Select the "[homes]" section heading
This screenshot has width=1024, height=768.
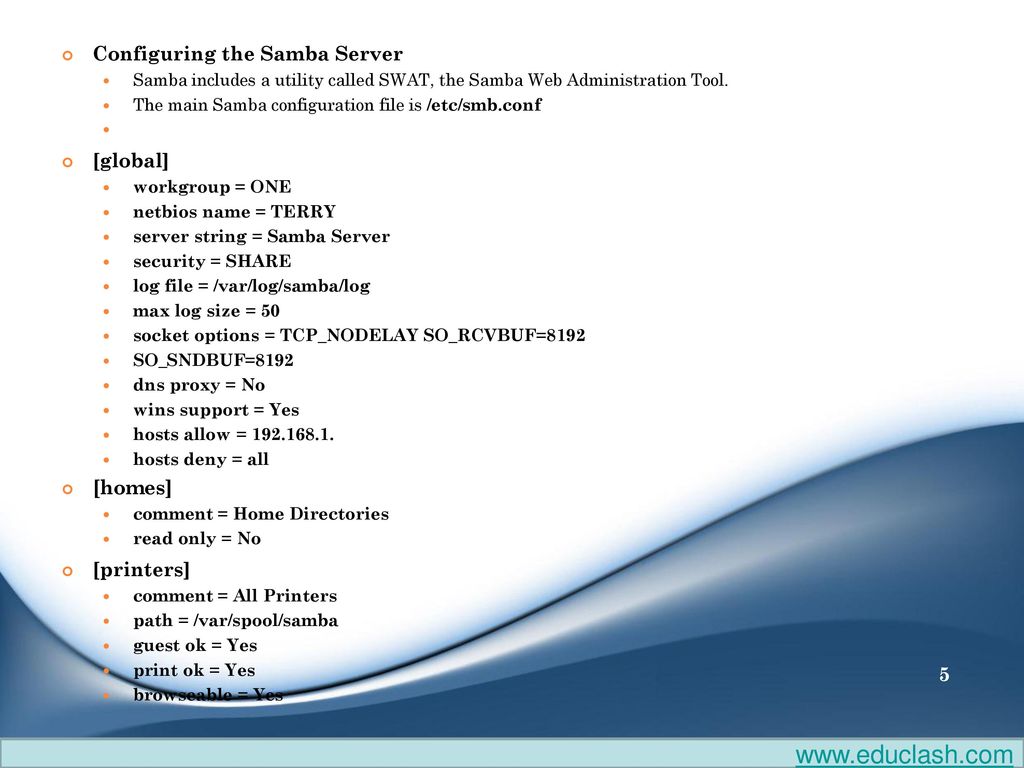coord(133,488)
